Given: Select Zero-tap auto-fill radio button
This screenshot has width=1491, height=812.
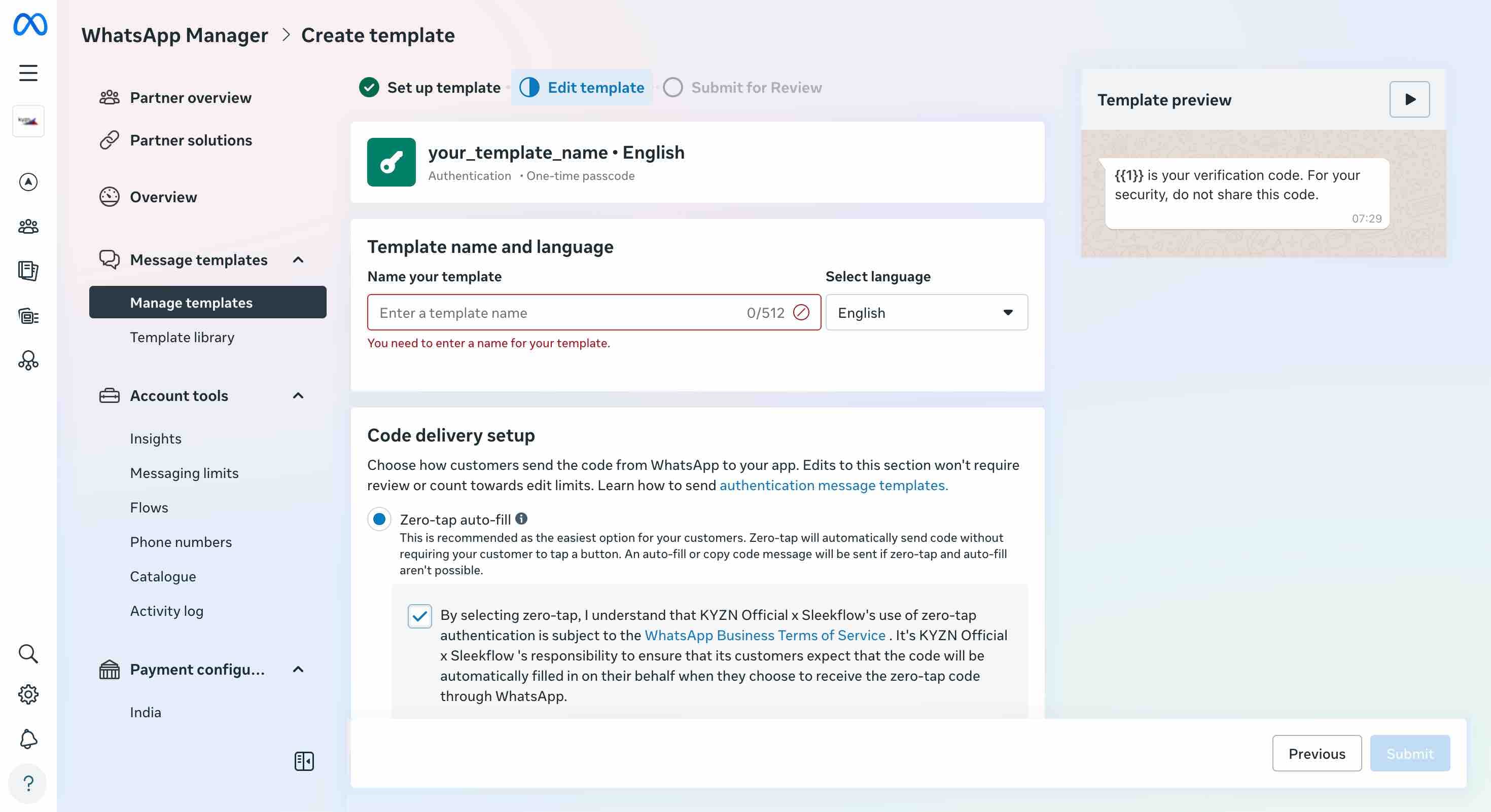Looking at the screenshot, I should click(x=380, y=520).
